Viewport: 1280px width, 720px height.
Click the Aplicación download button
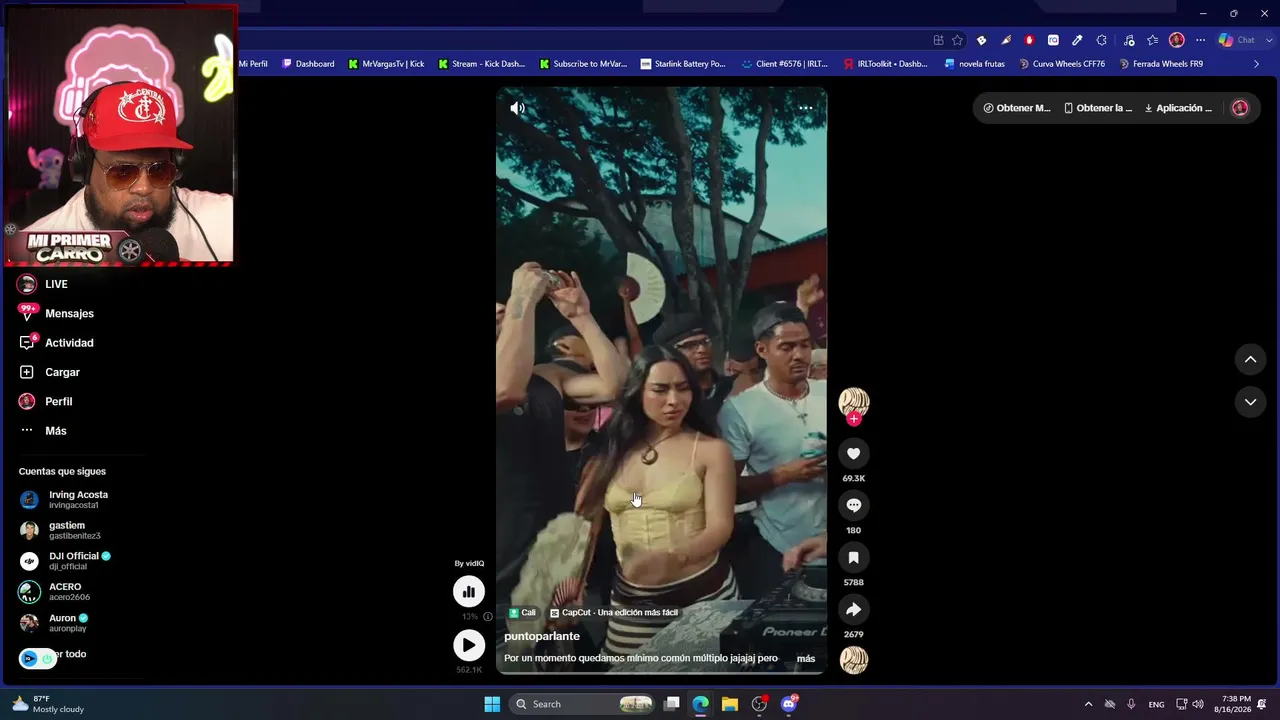(x=1178, y=108)
